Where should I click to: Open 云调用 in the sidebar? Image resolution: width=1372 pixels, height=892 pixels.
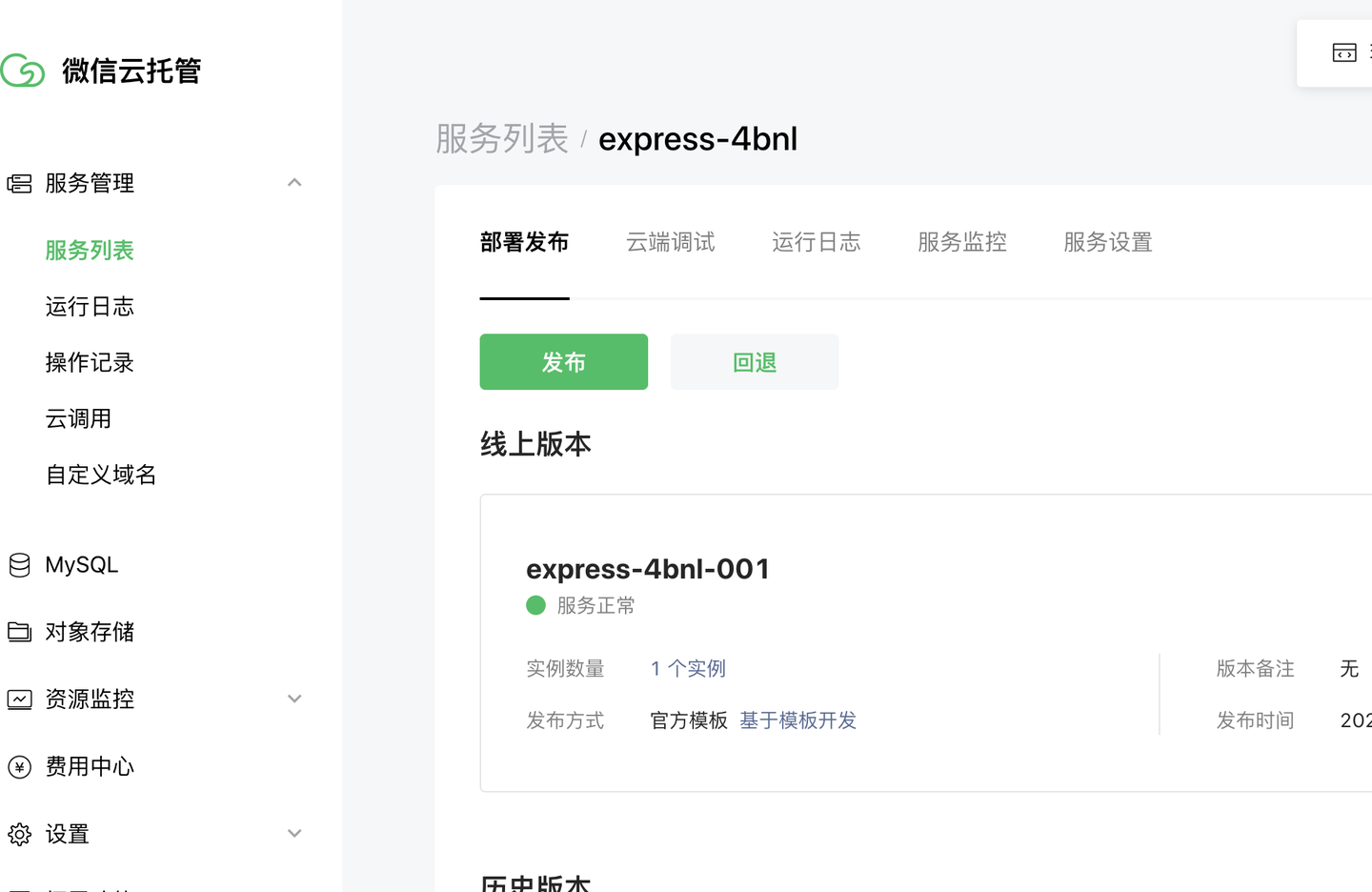click(x=78, y=419)
